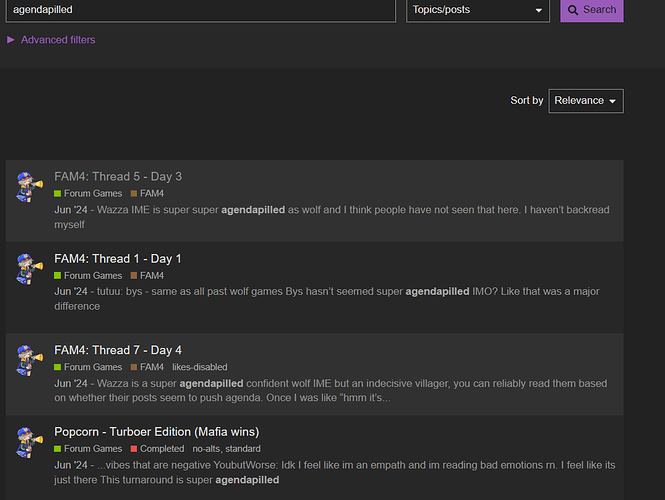Open FAM4: Thread 5 - Day 3
665x500 pixels.
coord(118,176)
